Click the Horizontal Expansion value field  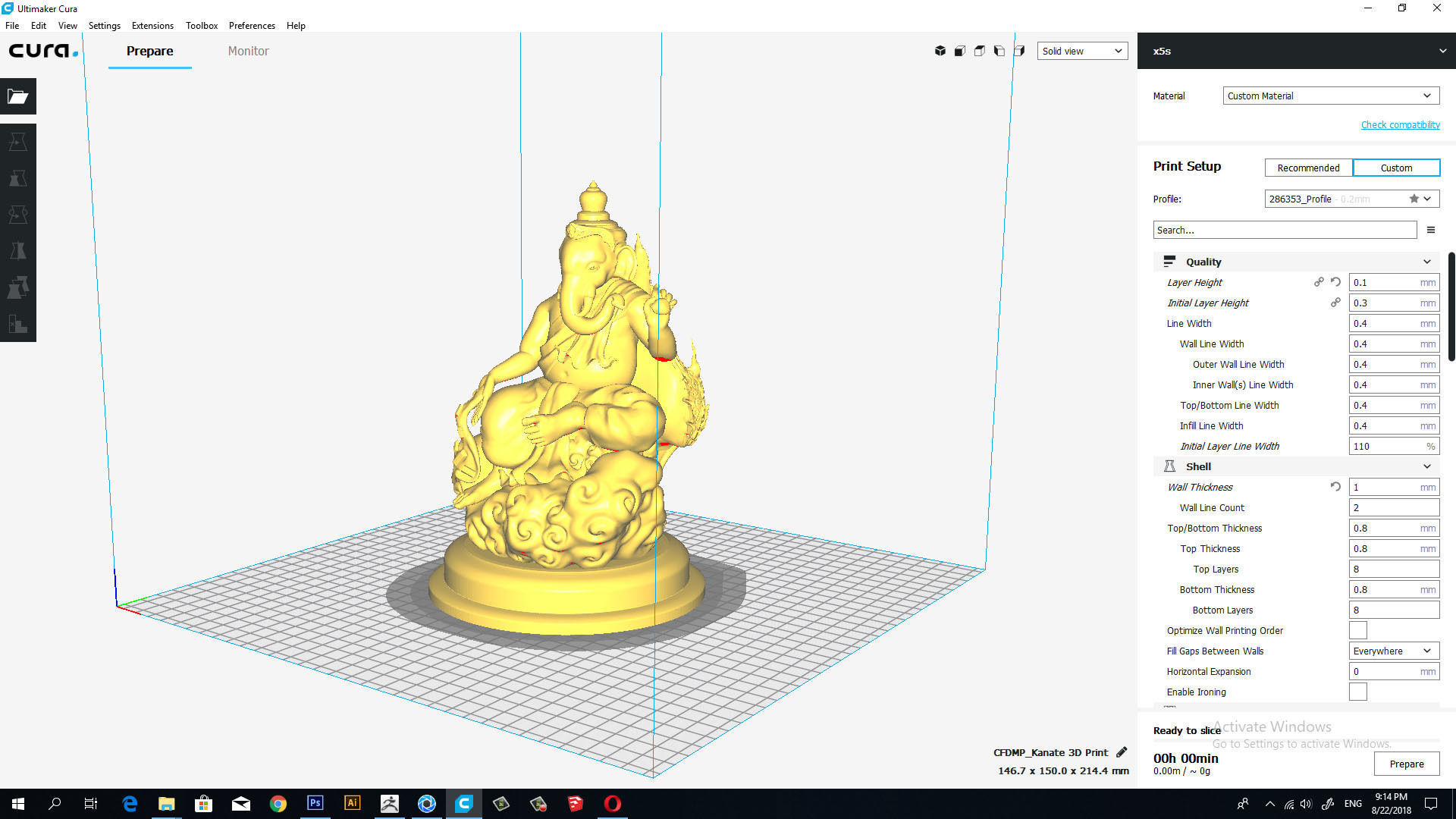[x=1394, y=671]
